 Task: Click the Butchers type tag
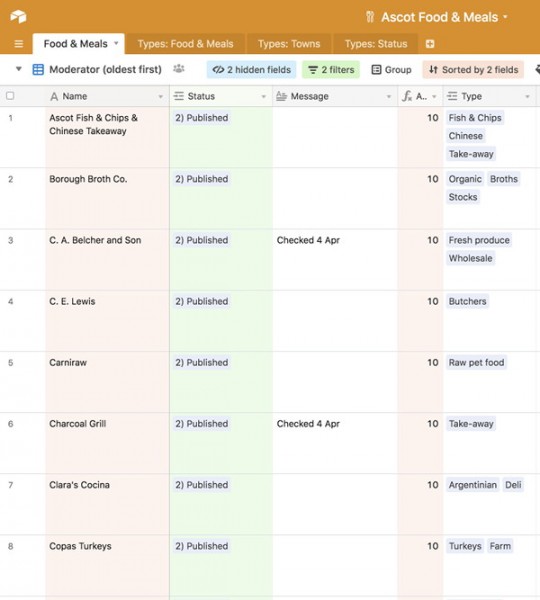click(x=467, y=302)
